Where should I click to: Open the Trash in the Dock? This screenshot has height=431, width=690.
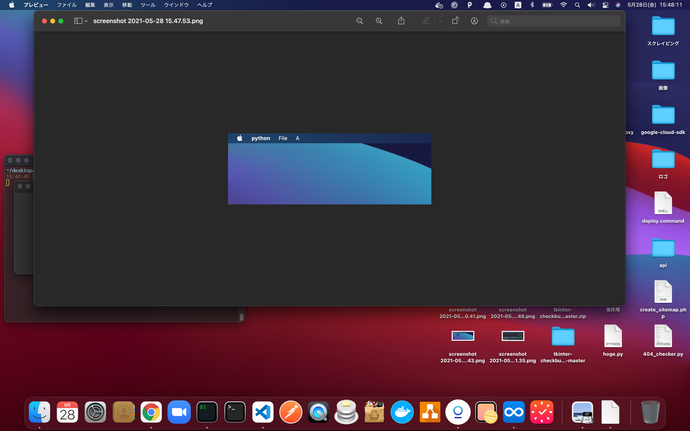(650, 412)
